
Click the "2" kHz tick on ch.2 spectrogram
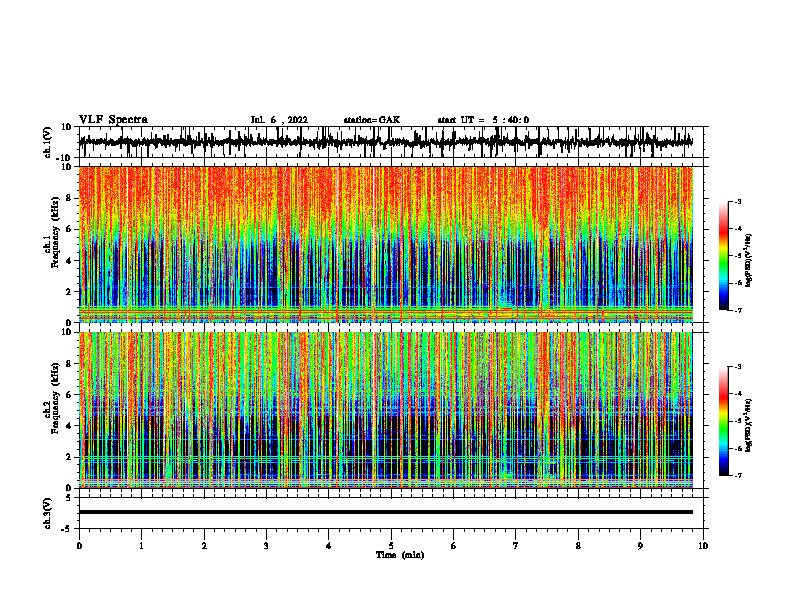[69, 457]
